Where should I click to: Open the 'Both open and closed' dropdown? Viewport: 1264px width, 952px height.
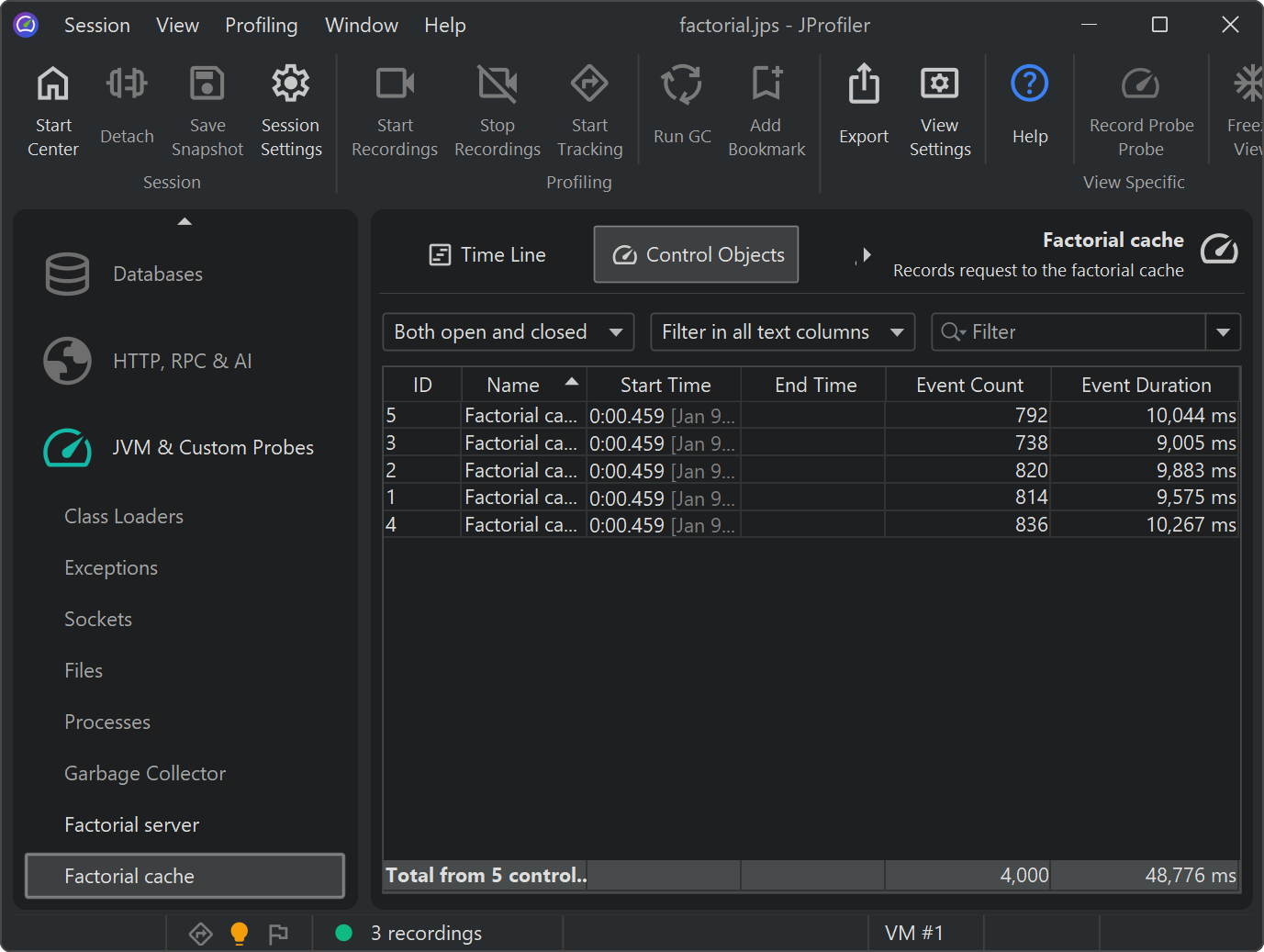508,332
